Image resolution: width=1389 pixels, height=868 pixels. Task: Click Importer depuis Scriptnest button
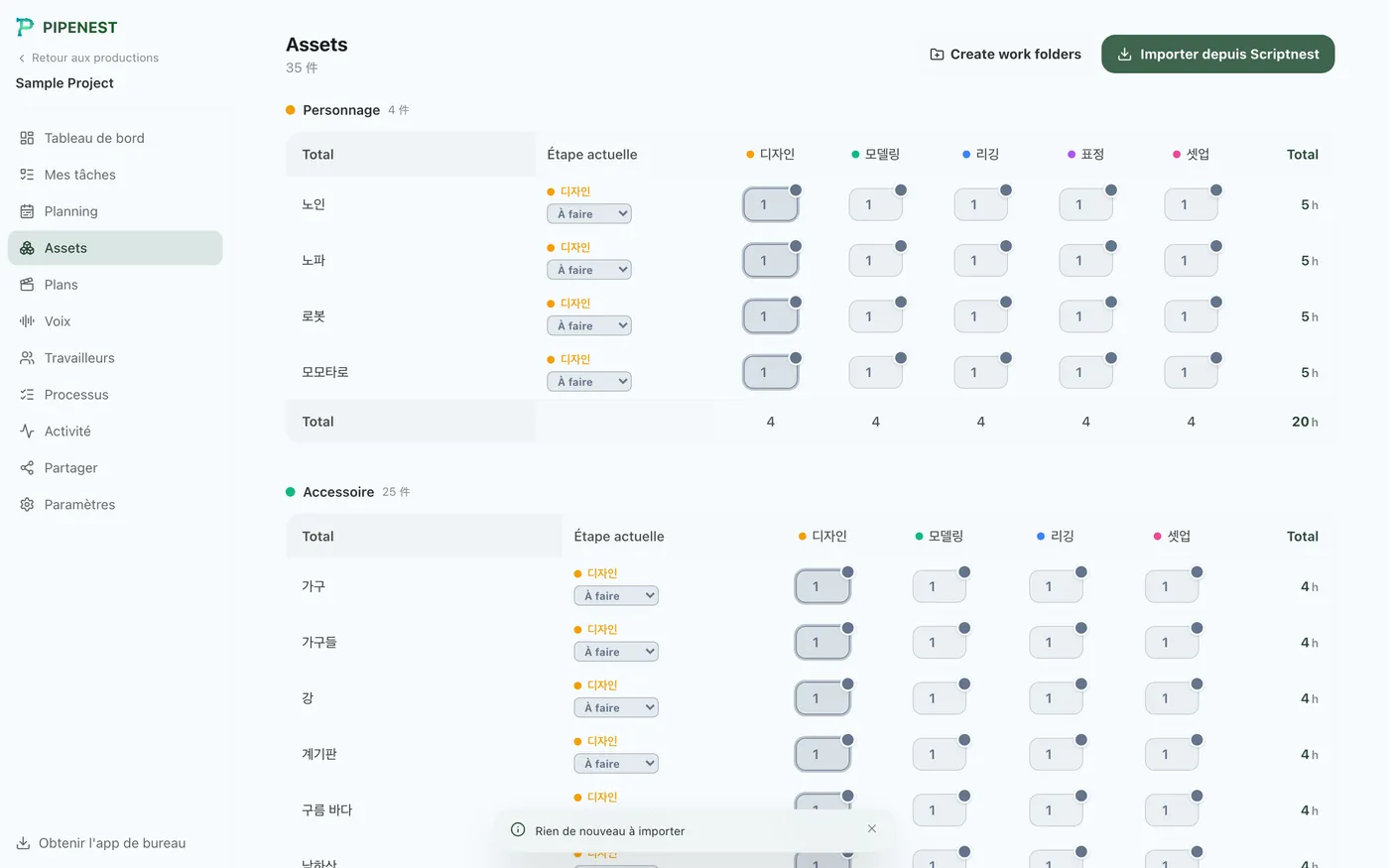1217,55
